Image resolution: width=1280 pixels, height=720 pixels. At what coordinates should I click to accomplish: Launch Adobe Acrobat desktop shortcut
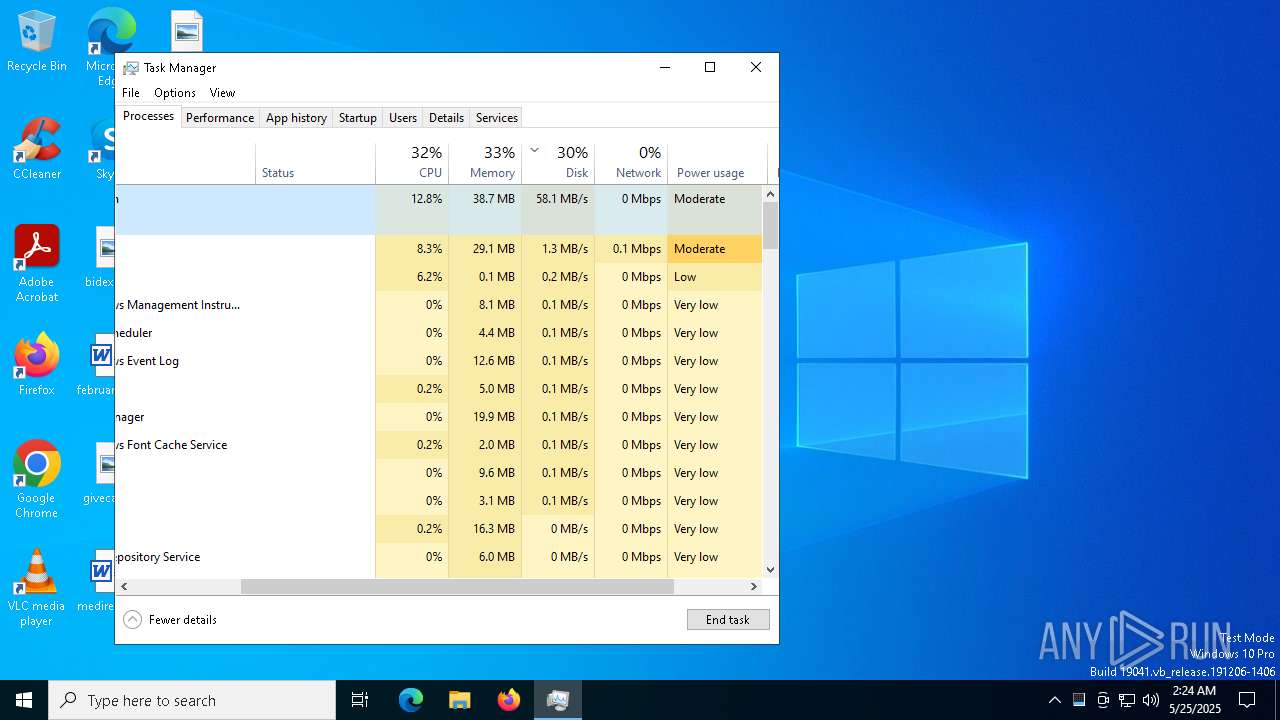point(37,264)
